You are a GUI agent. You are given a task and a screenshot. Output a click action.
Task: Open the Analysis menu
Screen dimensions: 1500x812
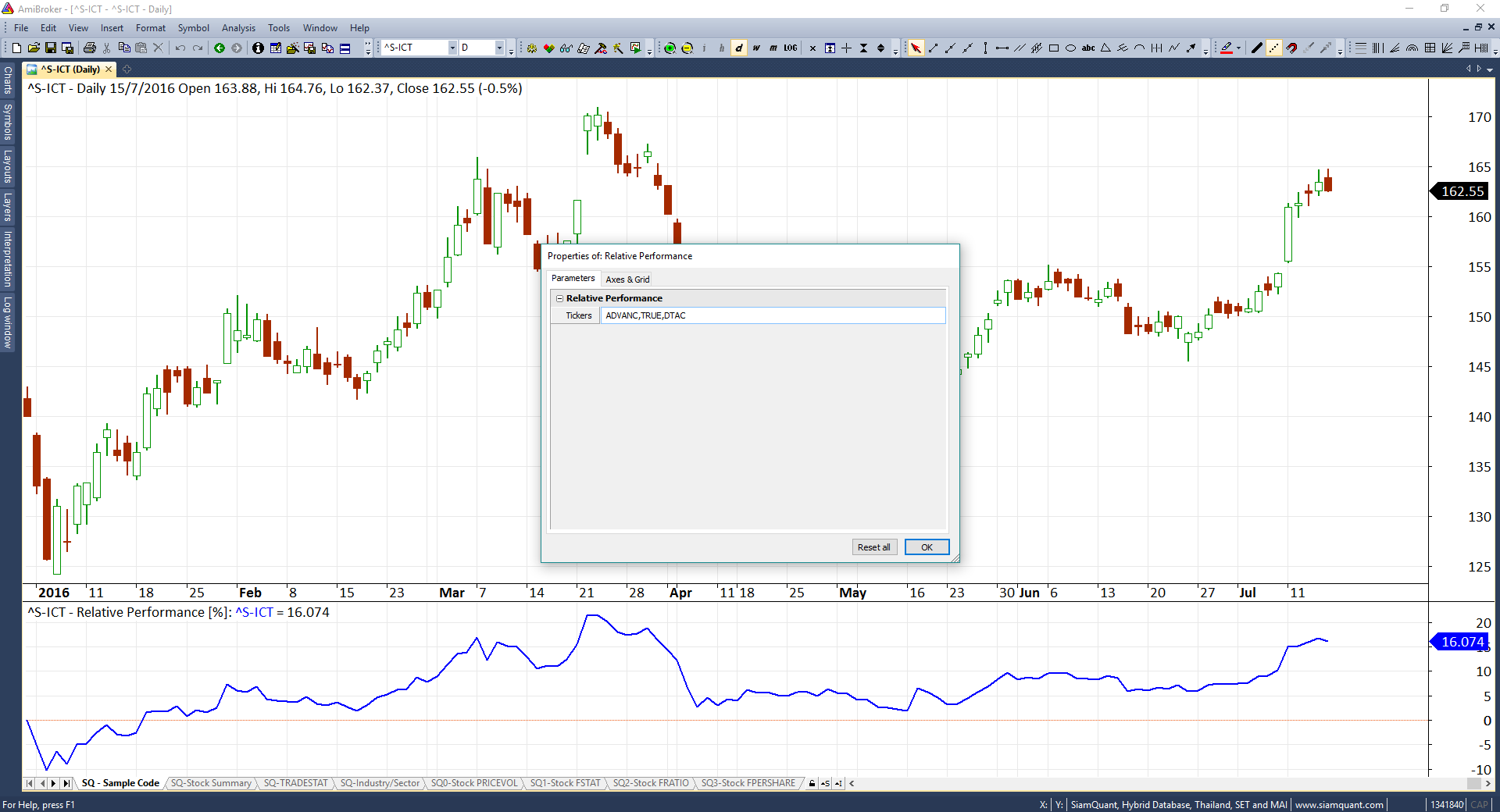point(238,28)
